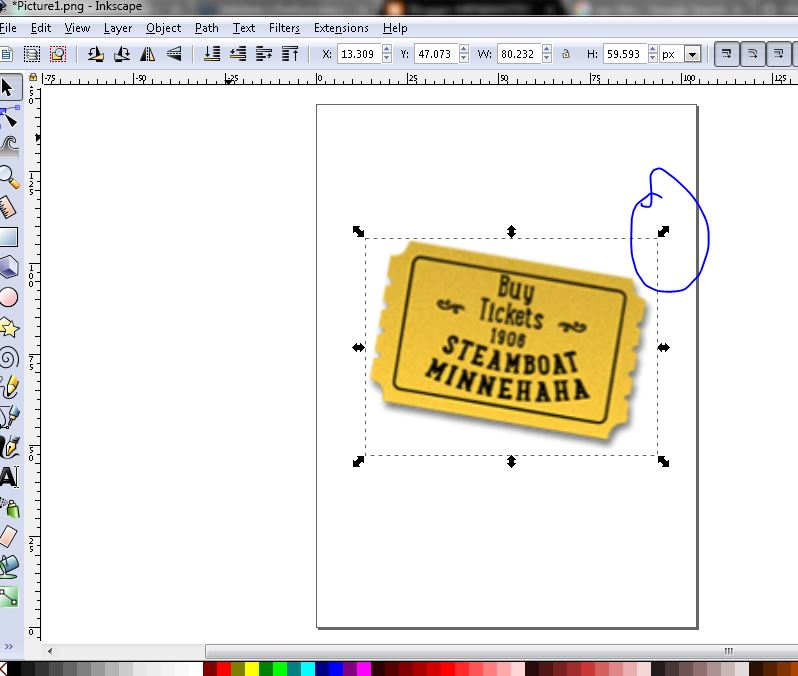Image resolution: width=798 pixels, height=676 pixels.
Task: Raise selection to top
Action: click(x=290, y=54)
